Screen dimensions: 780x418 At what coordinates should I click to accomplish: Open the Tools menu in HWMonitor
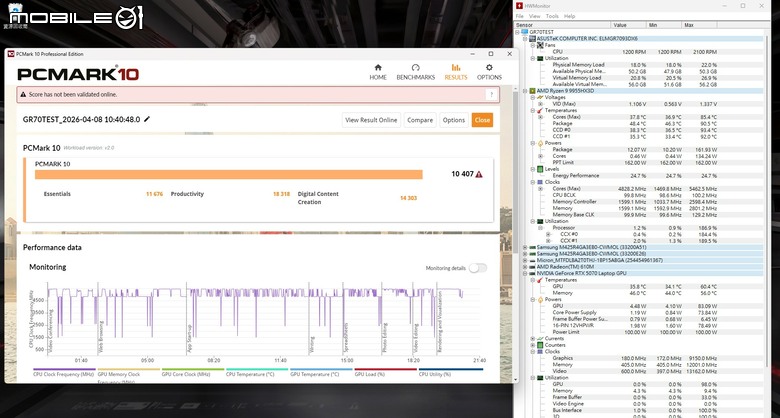point(552,16)
